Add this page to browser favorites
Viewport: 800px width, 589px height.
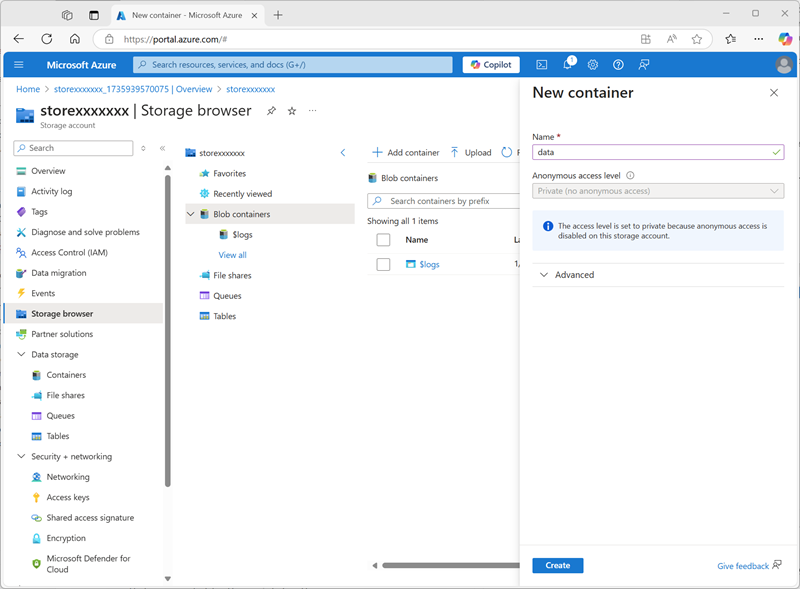(696, 39)
